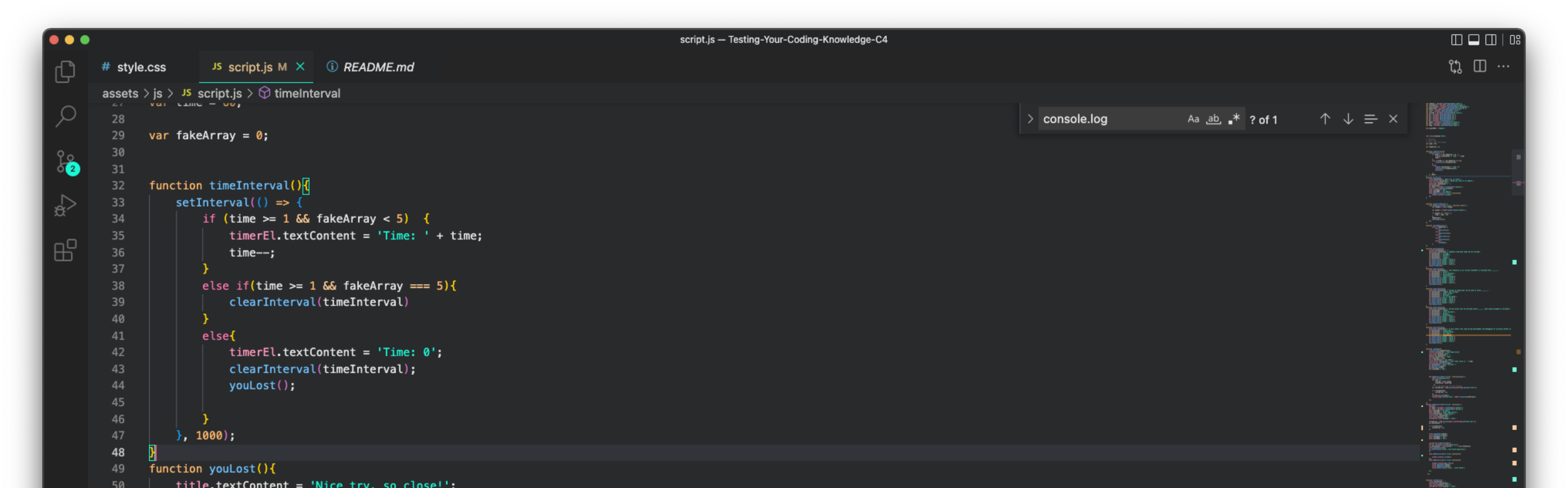Viewport: 1568px width, 488px height.
Task: Toggle Use Regular Expression search
Action: tap(1234, 119)
